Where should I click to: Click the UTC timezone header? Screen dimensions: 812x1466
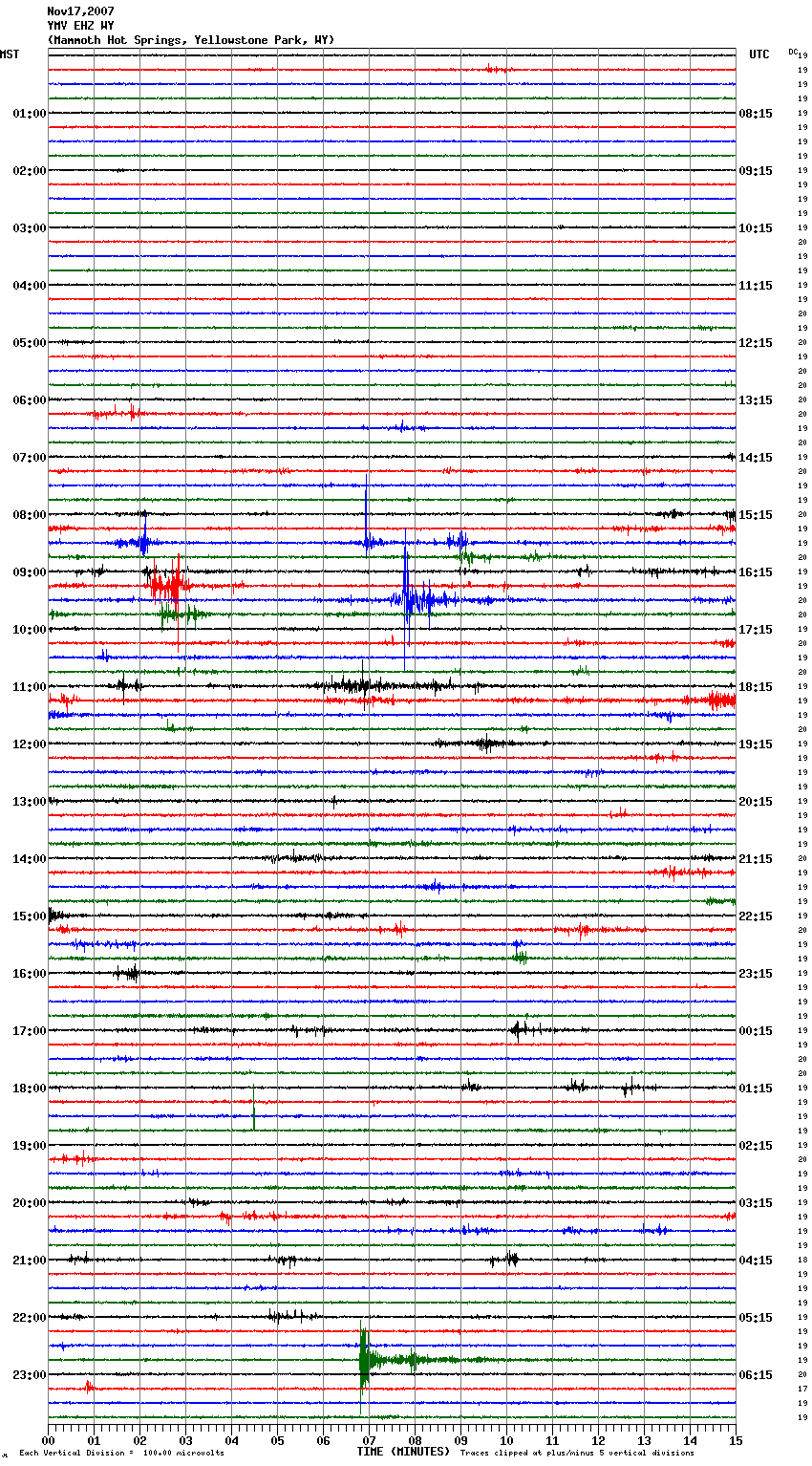pyautogui.click(x=759, y=54)
